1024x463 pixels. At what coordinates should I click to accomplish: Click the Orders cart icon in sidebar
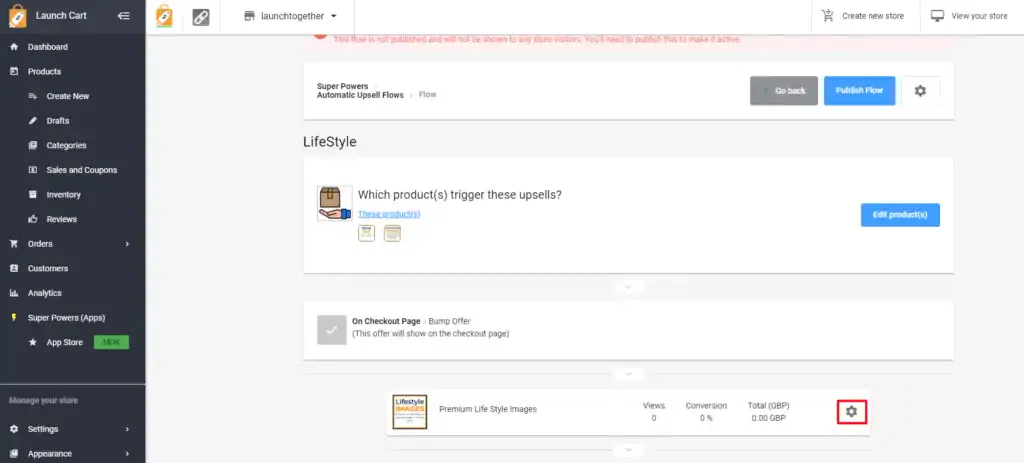click(x=14, y=244)
